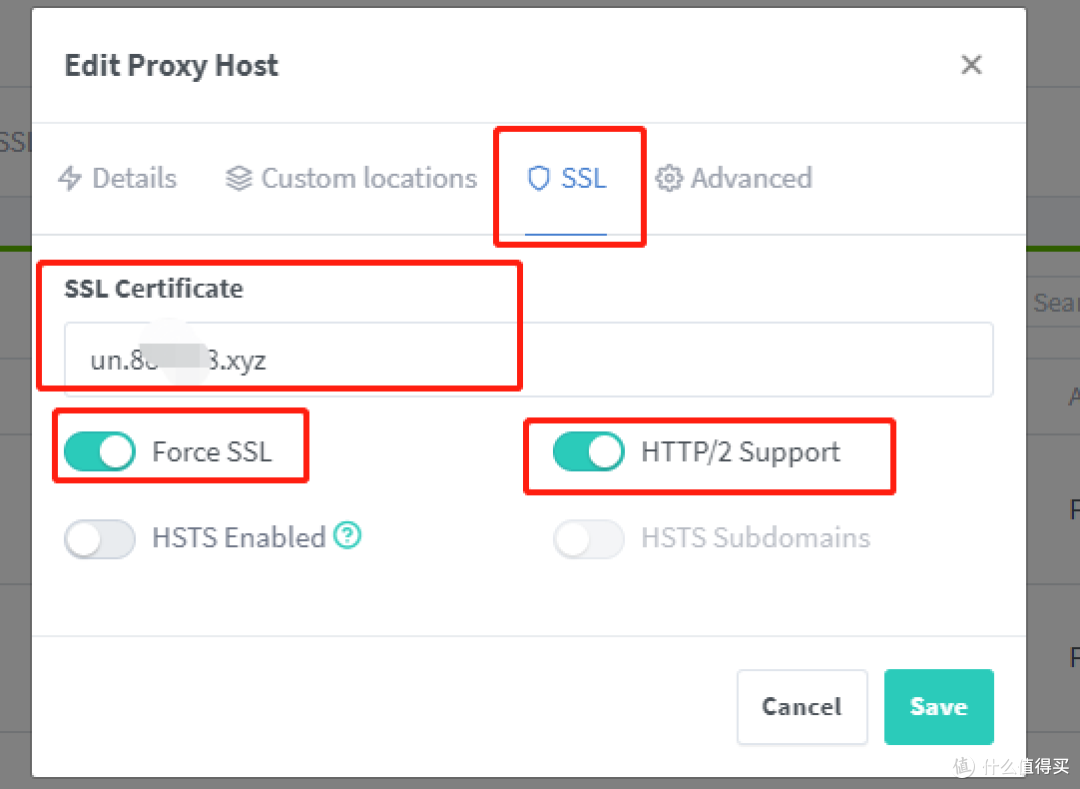Enable the HSTS Enabled switch
Screen dimensions: 1080x789
[99, 538]
